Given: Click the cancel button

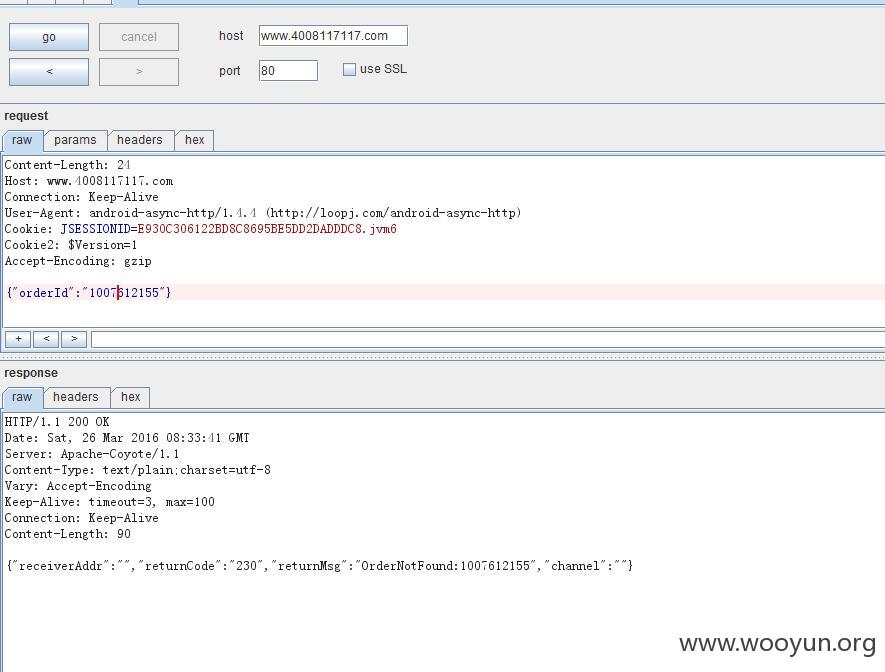Looking at the screenshot, I should coord(139,37).
